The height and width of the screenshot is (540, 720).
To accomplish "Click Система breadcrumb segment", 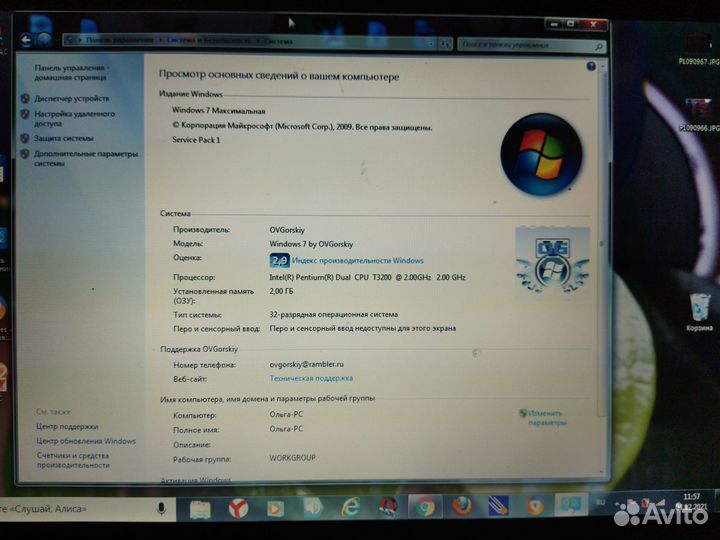I will (278, 41).
